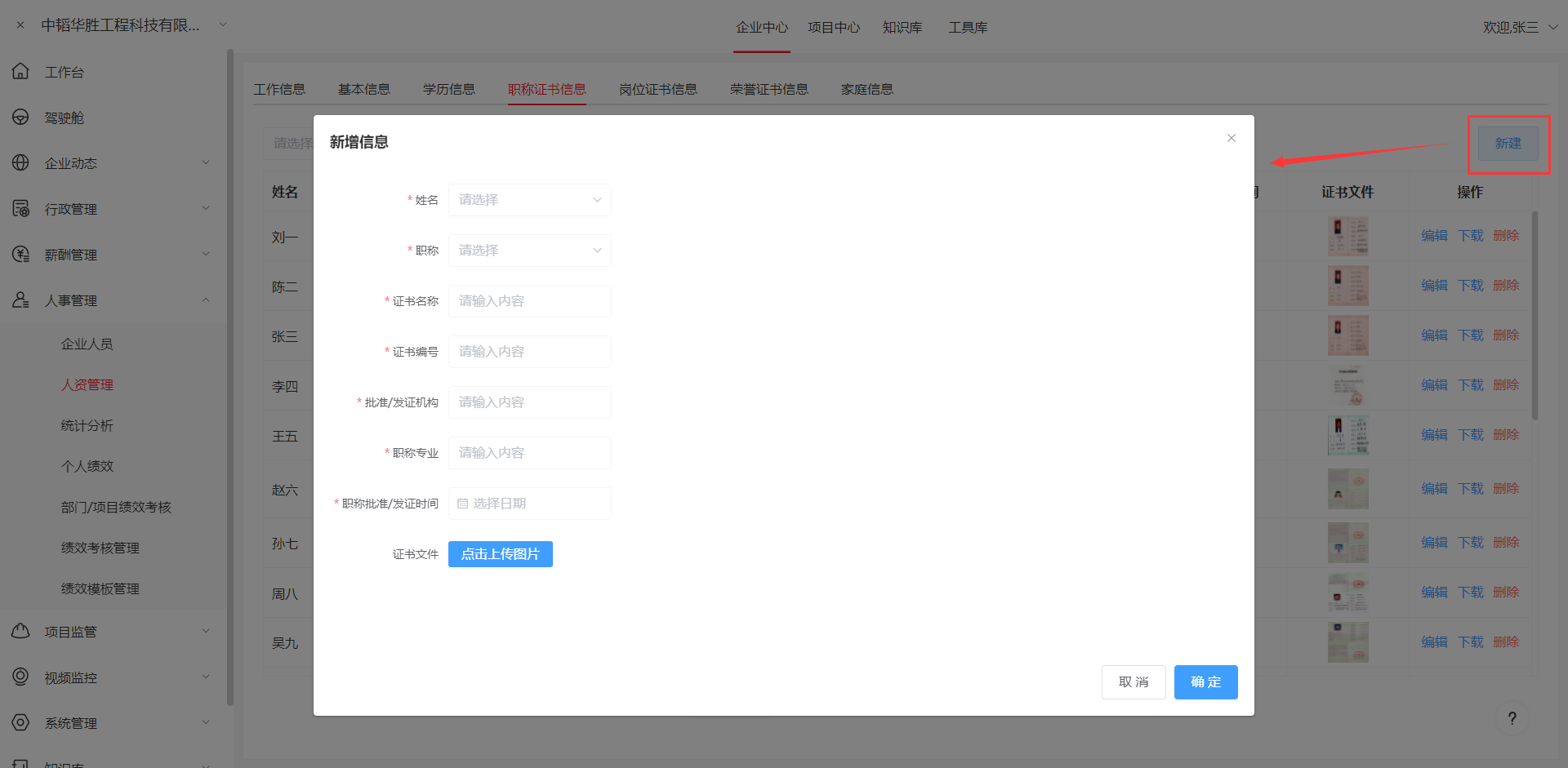This screenshot has width=1568, height=768.
Task: Click the 驾驶舱 cockpit icon
Action: pos(20,118)
